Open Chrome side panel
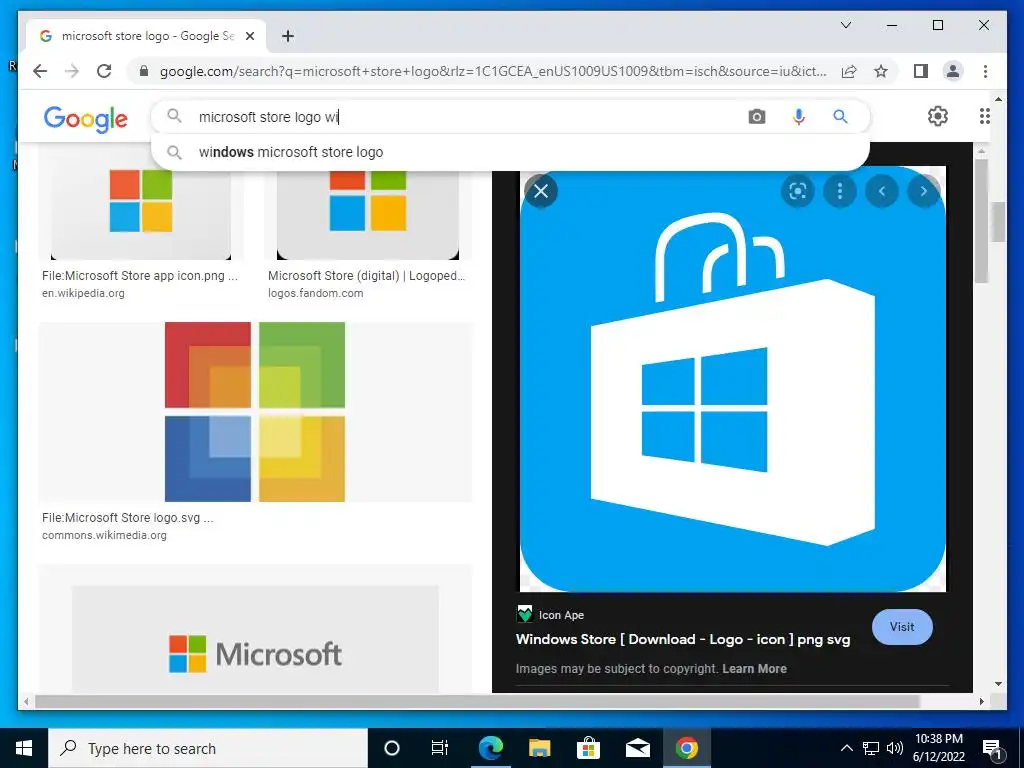Viewport: 1024px width, 768px height. click(921, 71)
